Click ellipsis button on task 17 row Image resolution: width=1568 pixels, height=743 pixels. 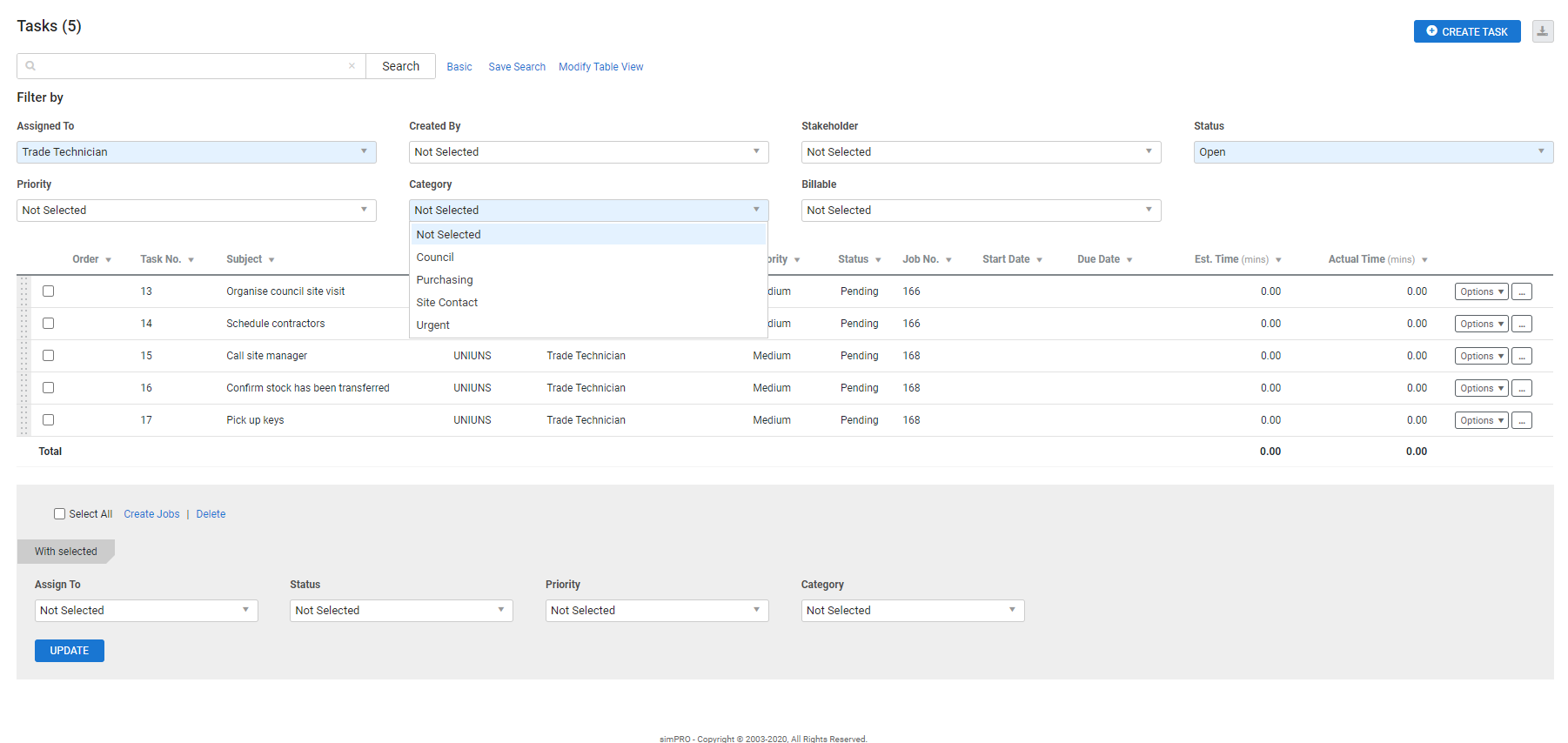coord(1521,421)
